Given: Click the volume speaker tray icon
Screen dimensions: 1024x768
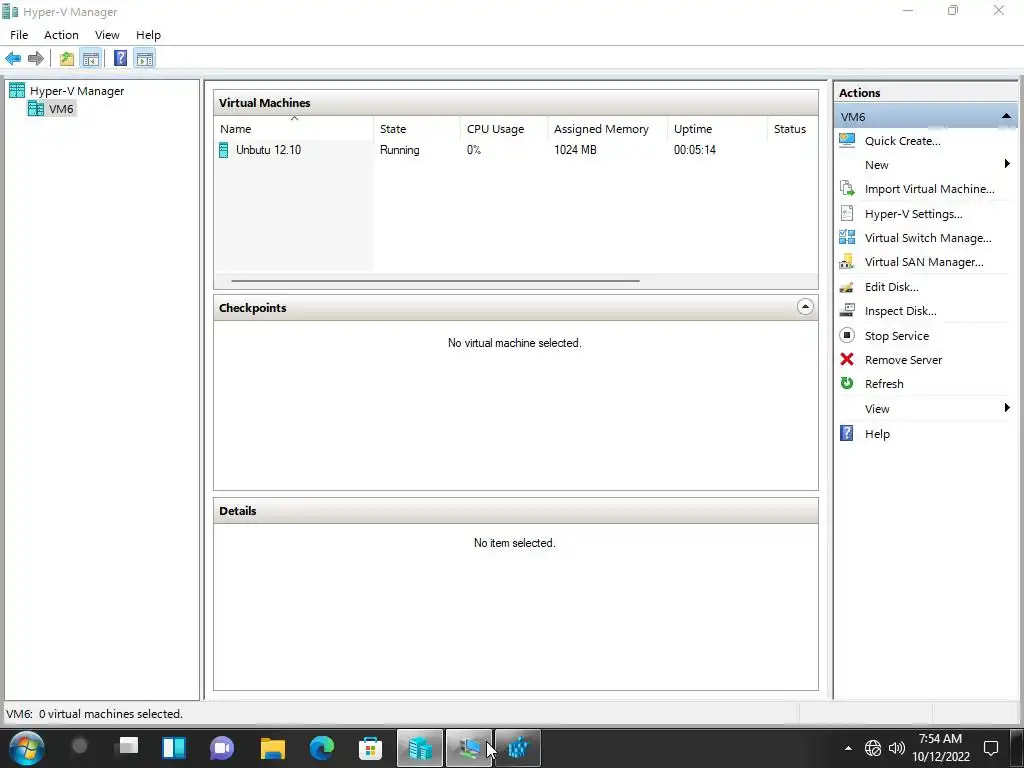Looking at the screenshot, I should (x=897, y=748).
